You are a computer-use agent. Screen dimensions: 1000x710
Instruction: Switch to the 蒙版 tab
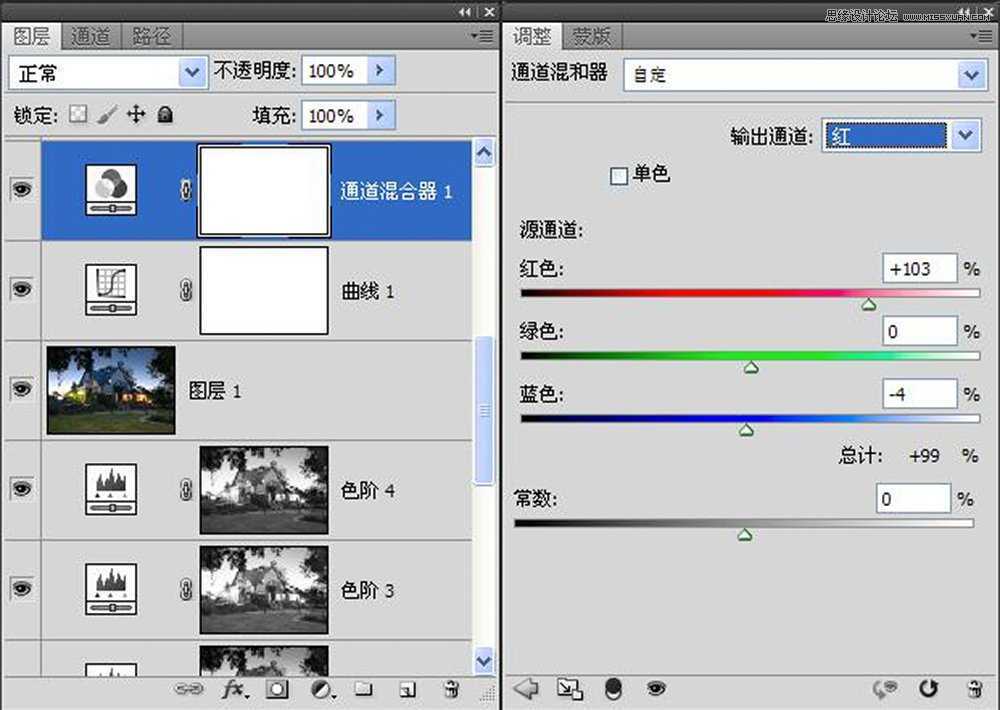tap(592, 37)
